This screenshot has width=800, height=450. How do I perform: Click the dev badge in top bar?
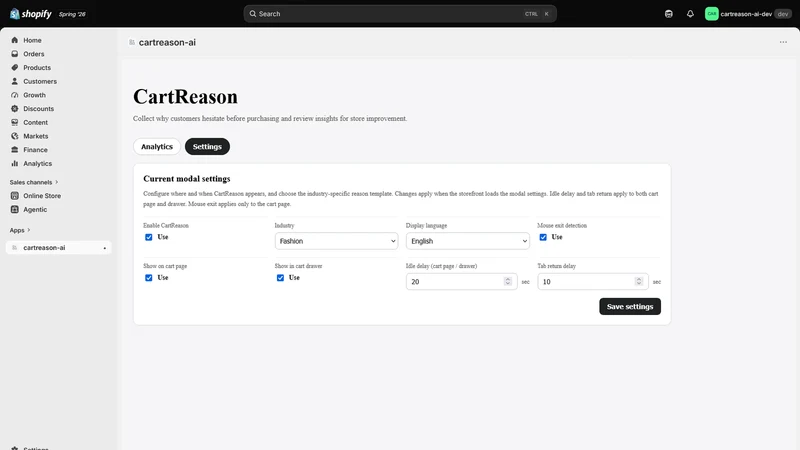tap(783, 14)
